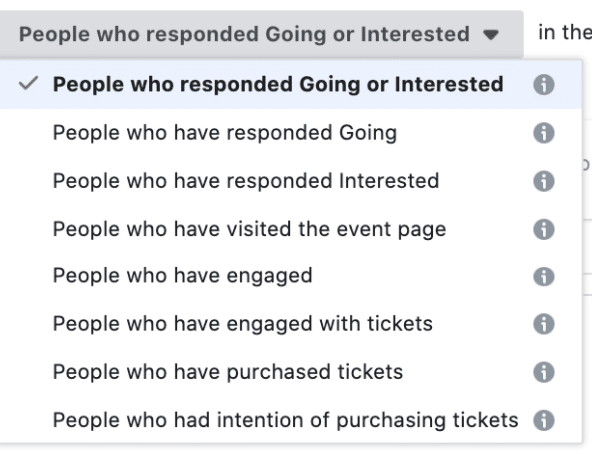Image resolution: width=592 pixels, height=450 pixels.
Task: Click info icon for Going or Interested option
Action: tap(544, 85)
